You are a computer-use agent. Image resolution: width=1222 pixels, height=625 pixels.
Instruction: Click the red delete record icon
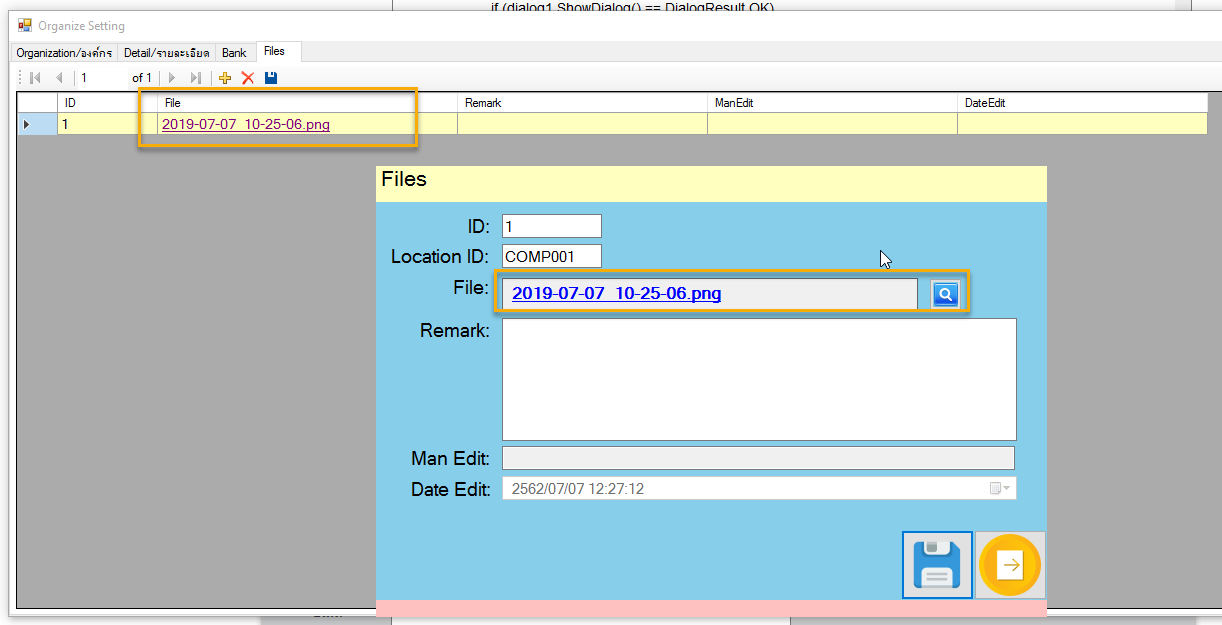tap(248, 78)
